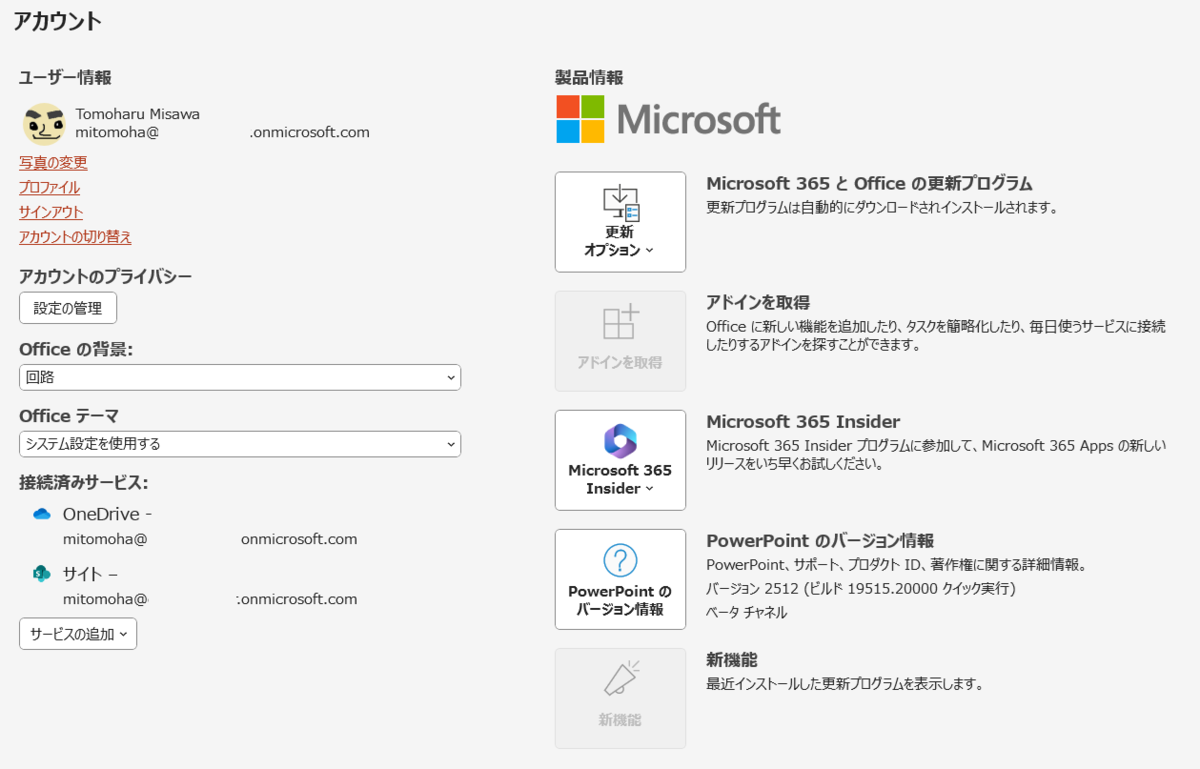This screenshot has width=1200, height=769.
Task: Click アカウントの切り替え link
Action: 75,237
